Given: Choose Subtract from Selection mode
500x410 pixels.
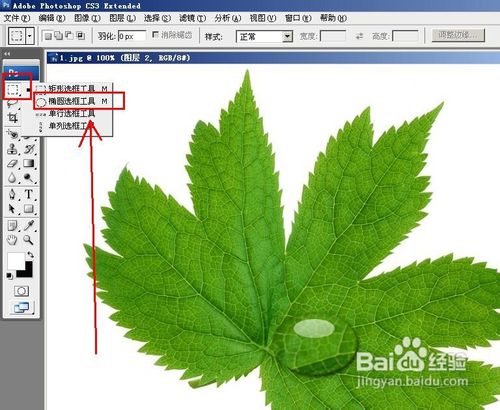Looking at the screenshot, I should 69,35.
